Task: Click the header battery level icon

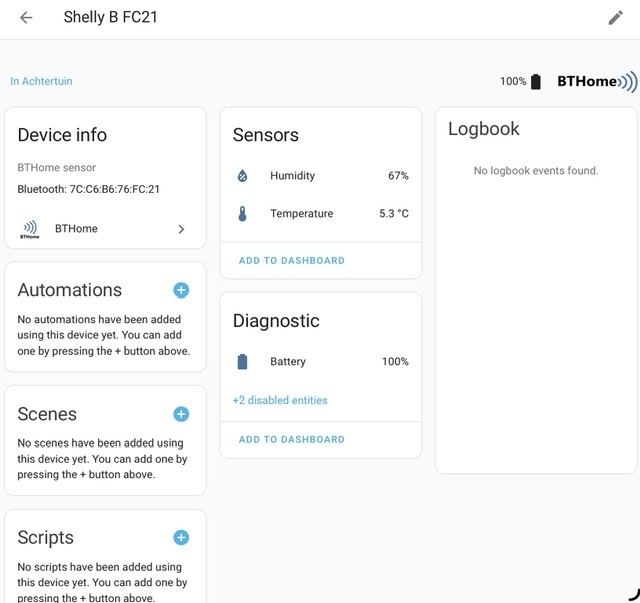Action: [x=536, y=82]
